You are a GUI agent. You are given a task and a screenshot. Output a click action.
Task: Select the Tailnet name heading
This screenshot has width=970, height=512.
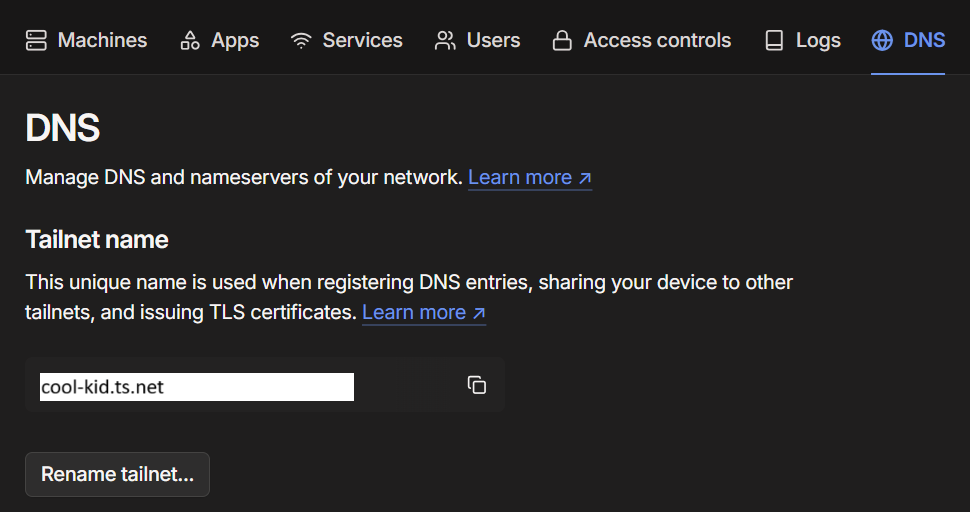pyautogui.click(x=97, y=240)
